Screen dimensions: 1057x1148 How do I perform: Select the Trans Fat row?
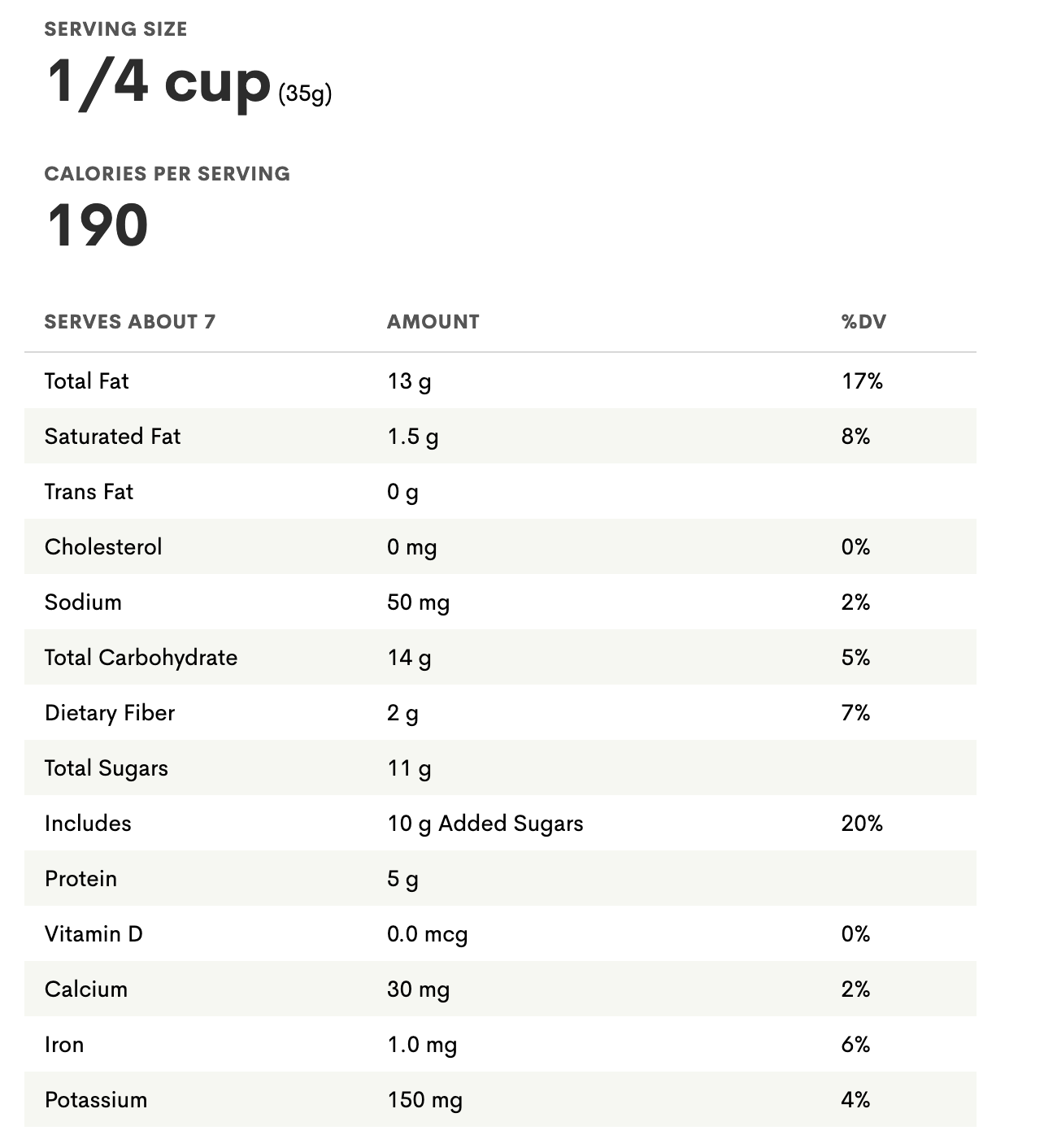pos(500,492)
